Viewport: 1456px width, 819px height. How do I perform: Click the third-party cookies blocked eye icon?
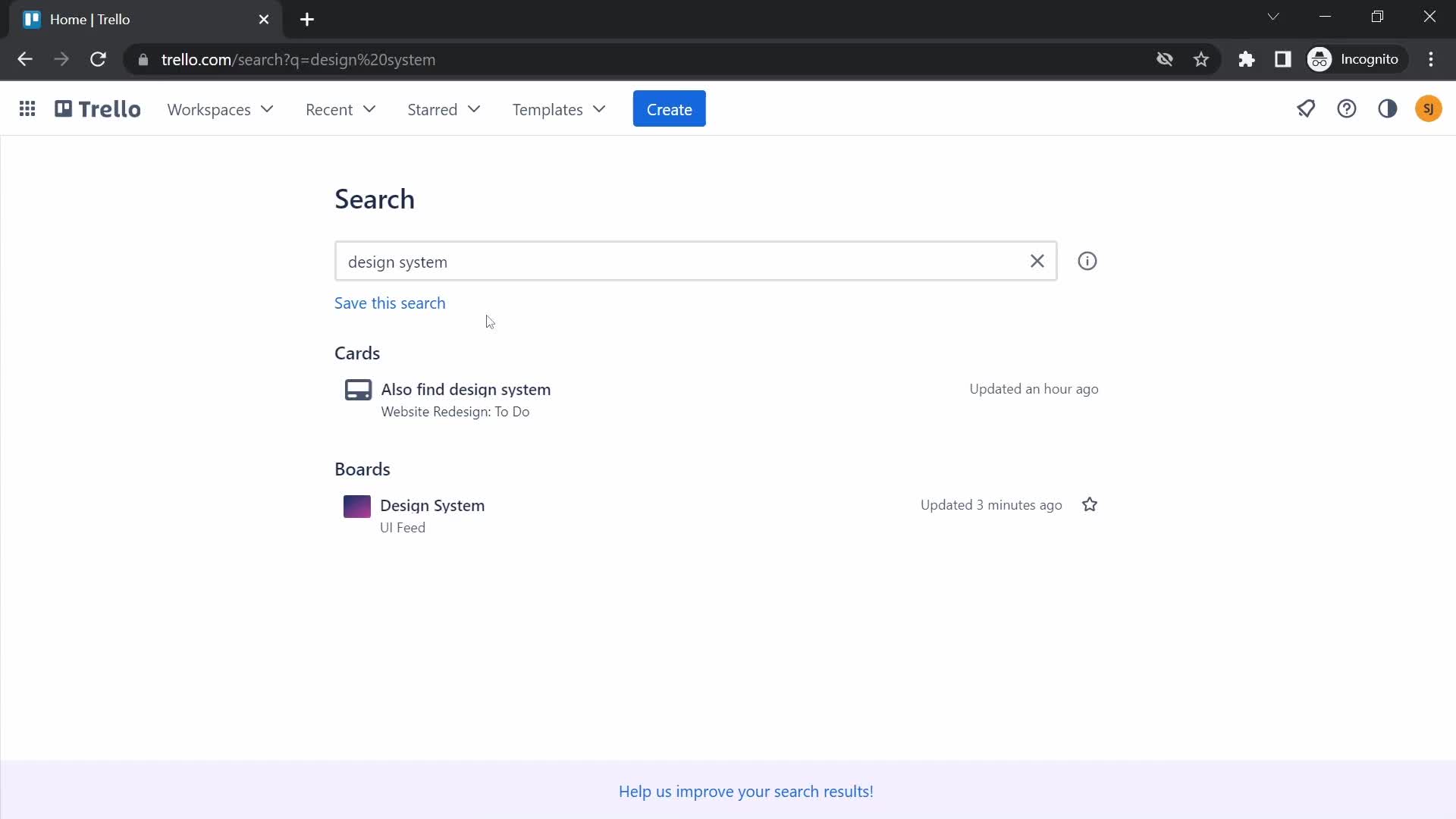pos(1165,59)
